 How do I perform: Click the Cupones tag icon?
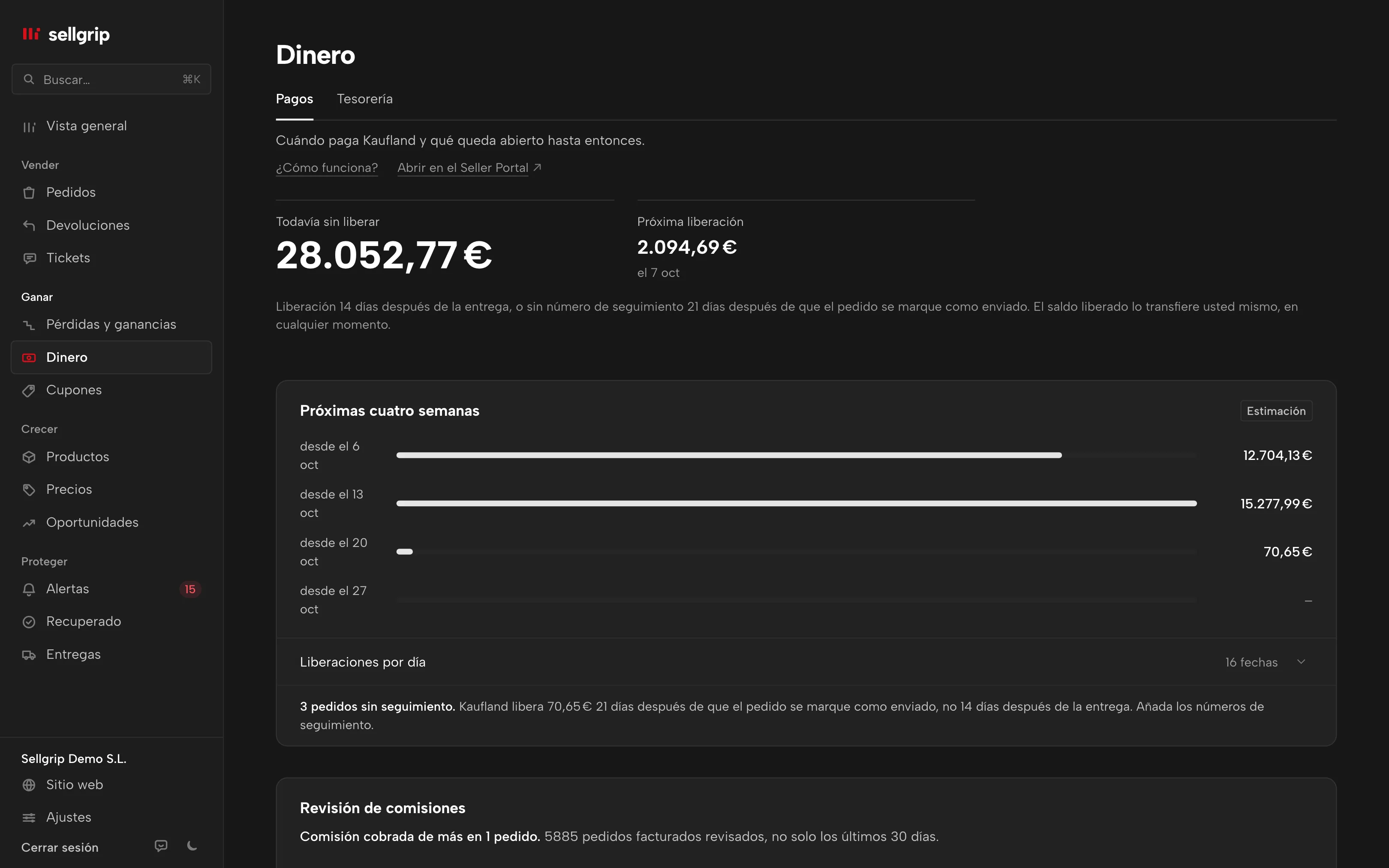pos(29,390)
